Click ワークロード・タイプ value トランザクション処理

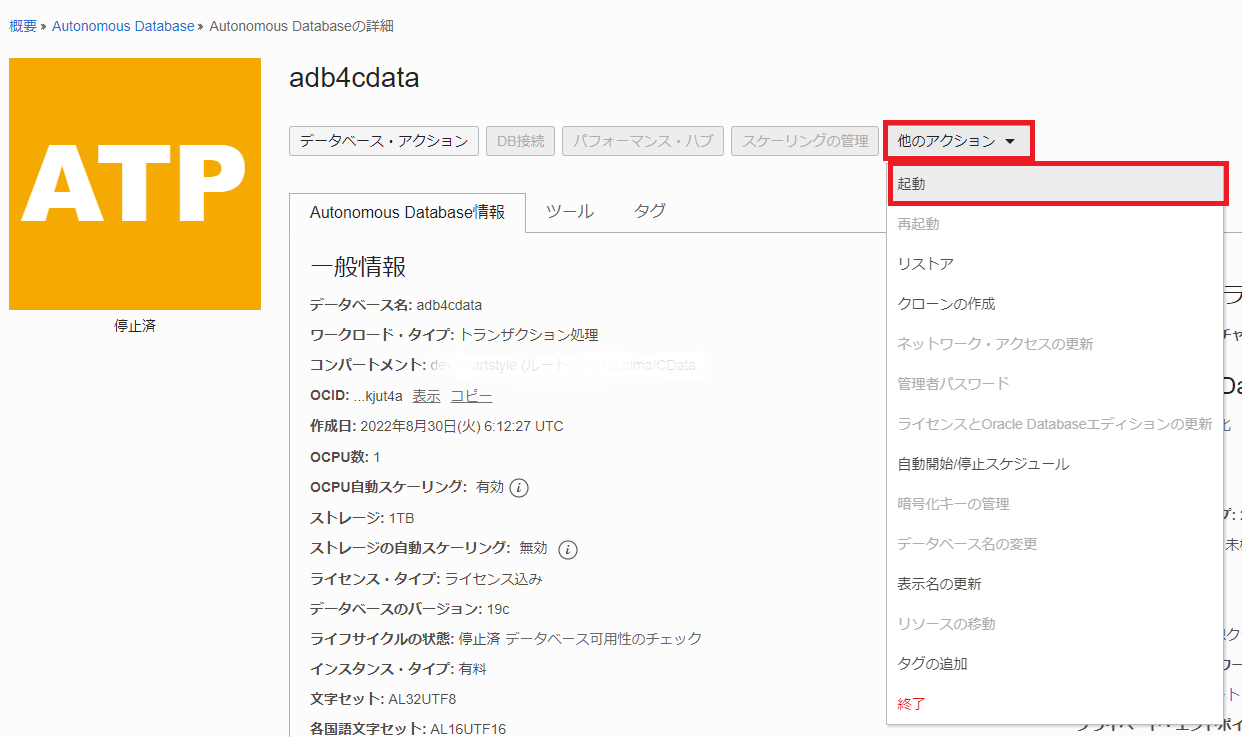point(529,335)
